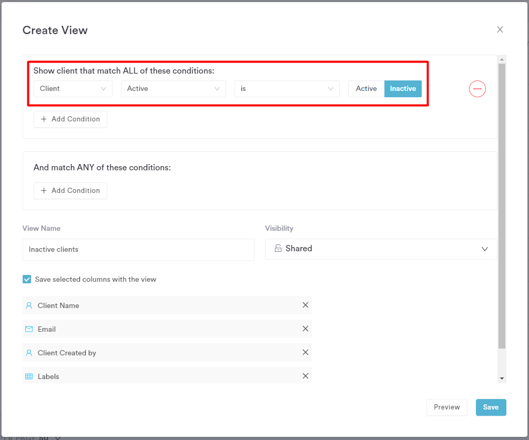
Task: Add Condition under ANY conditions
Action: [x=71, y=191]
